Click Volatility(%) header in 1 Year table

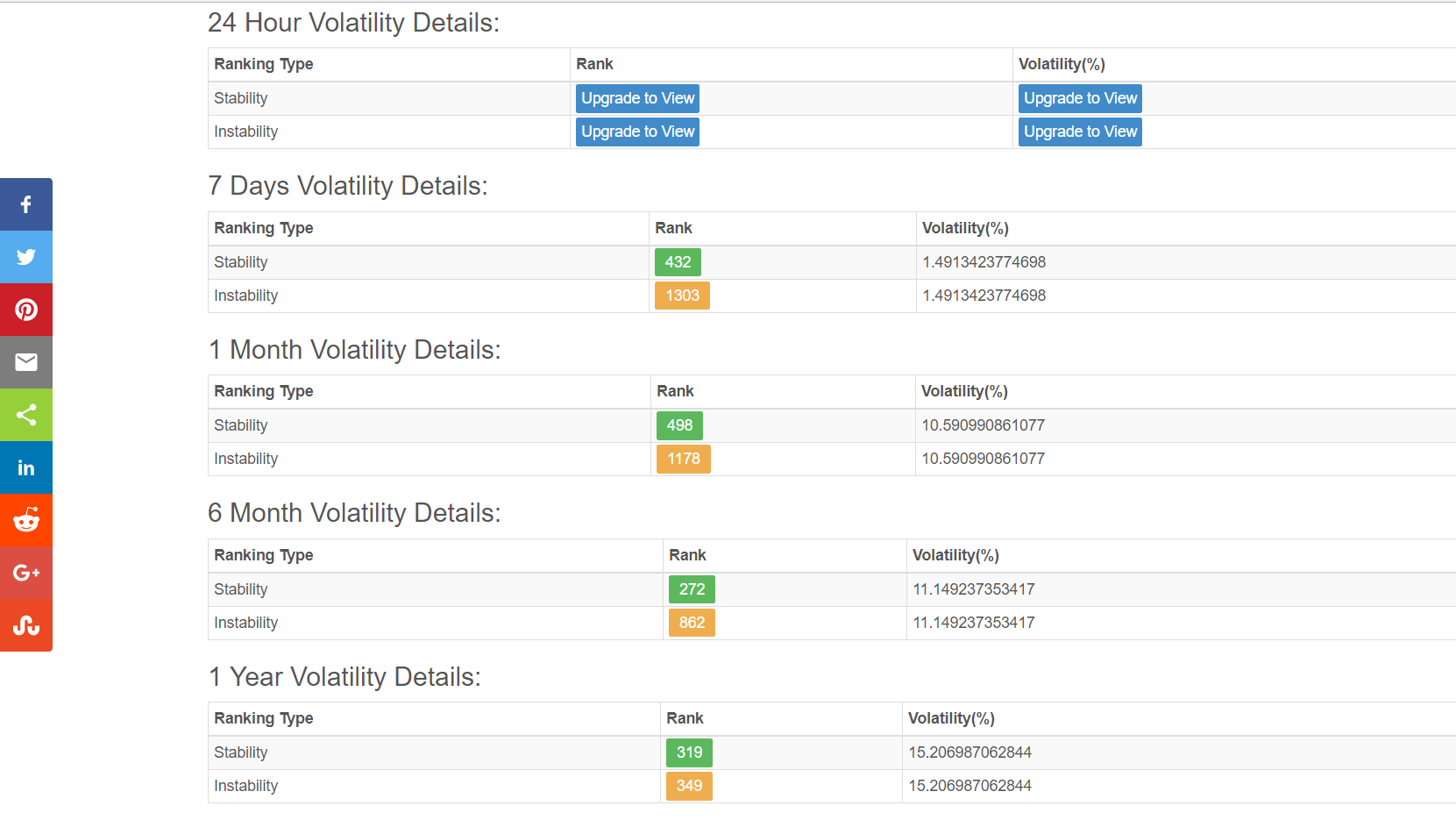click(x=951, y=718)
